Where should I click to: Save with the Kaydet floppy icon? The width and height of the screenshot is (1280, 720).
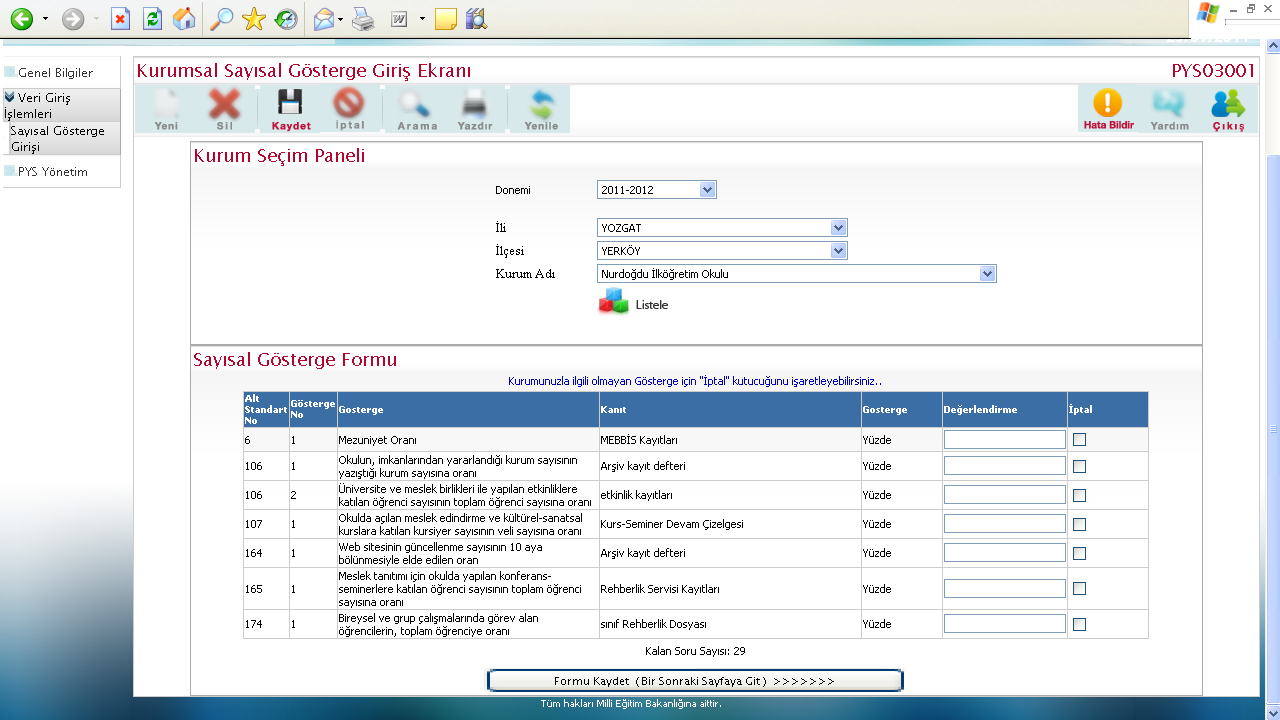[291, 109]
